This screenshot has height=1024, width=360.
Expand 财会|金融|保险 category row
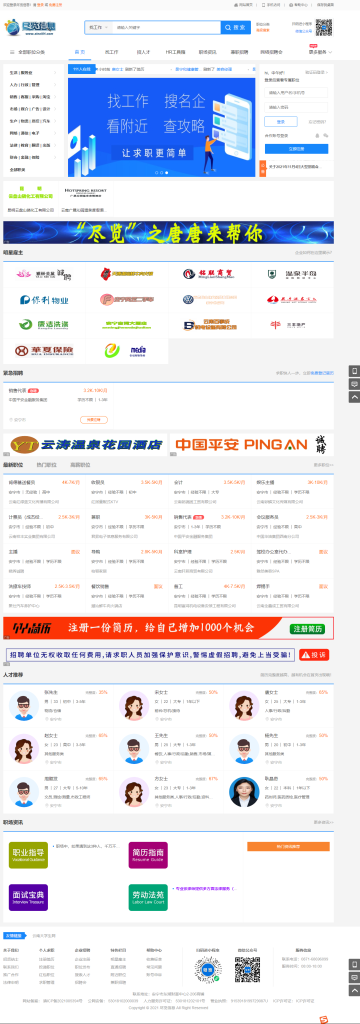[33, 157]
